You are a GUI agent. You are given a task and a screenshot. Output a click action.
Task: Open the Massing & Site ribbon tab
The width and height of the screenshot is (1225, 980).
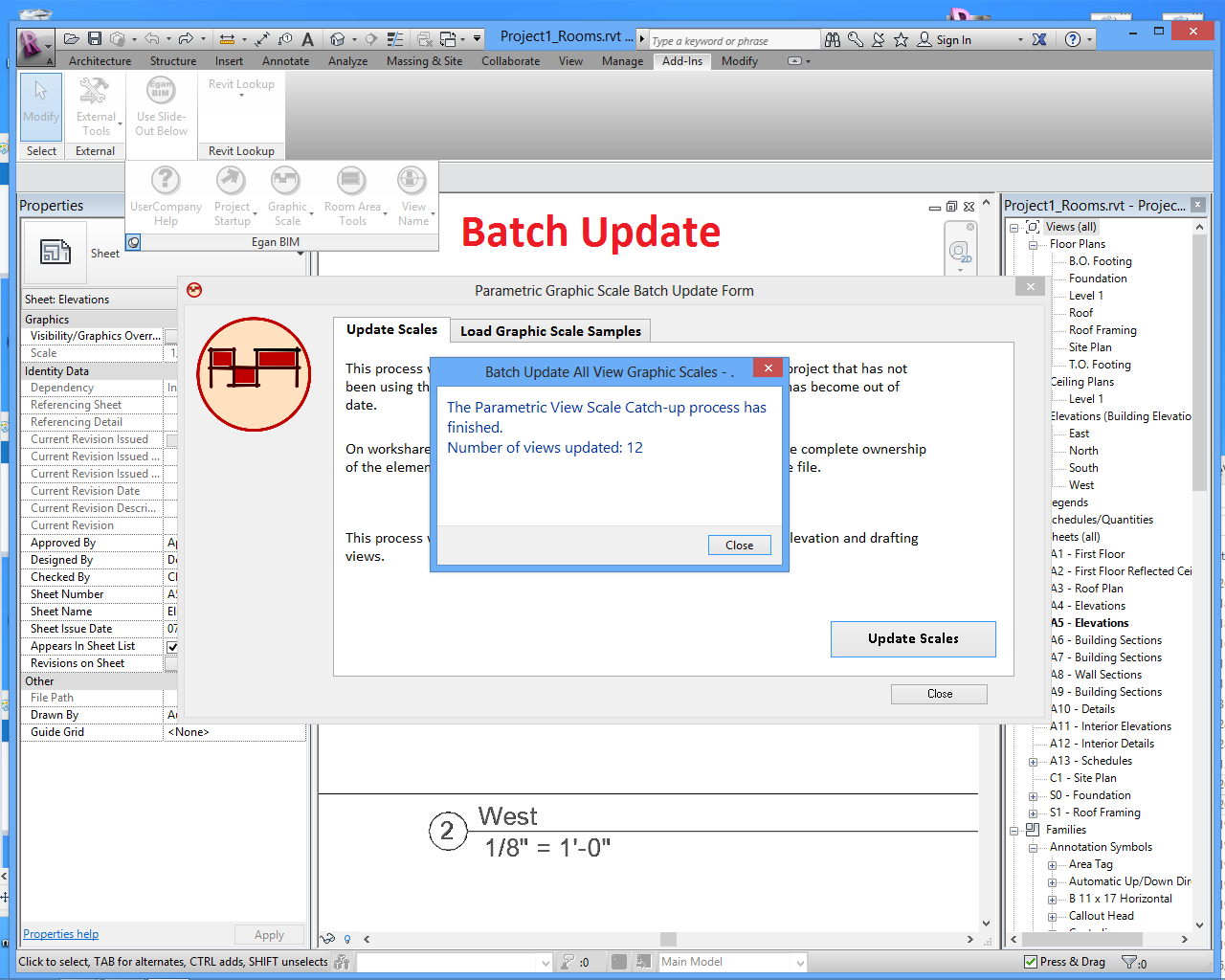(424, 61)
